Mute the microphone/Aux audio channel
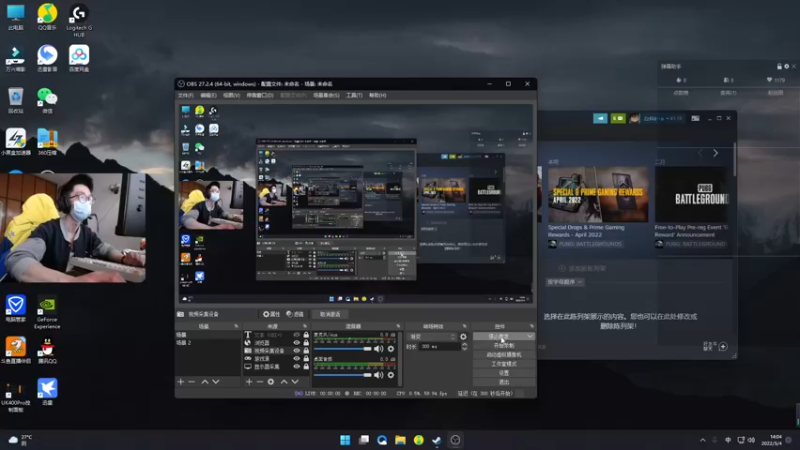 (379, 349)
